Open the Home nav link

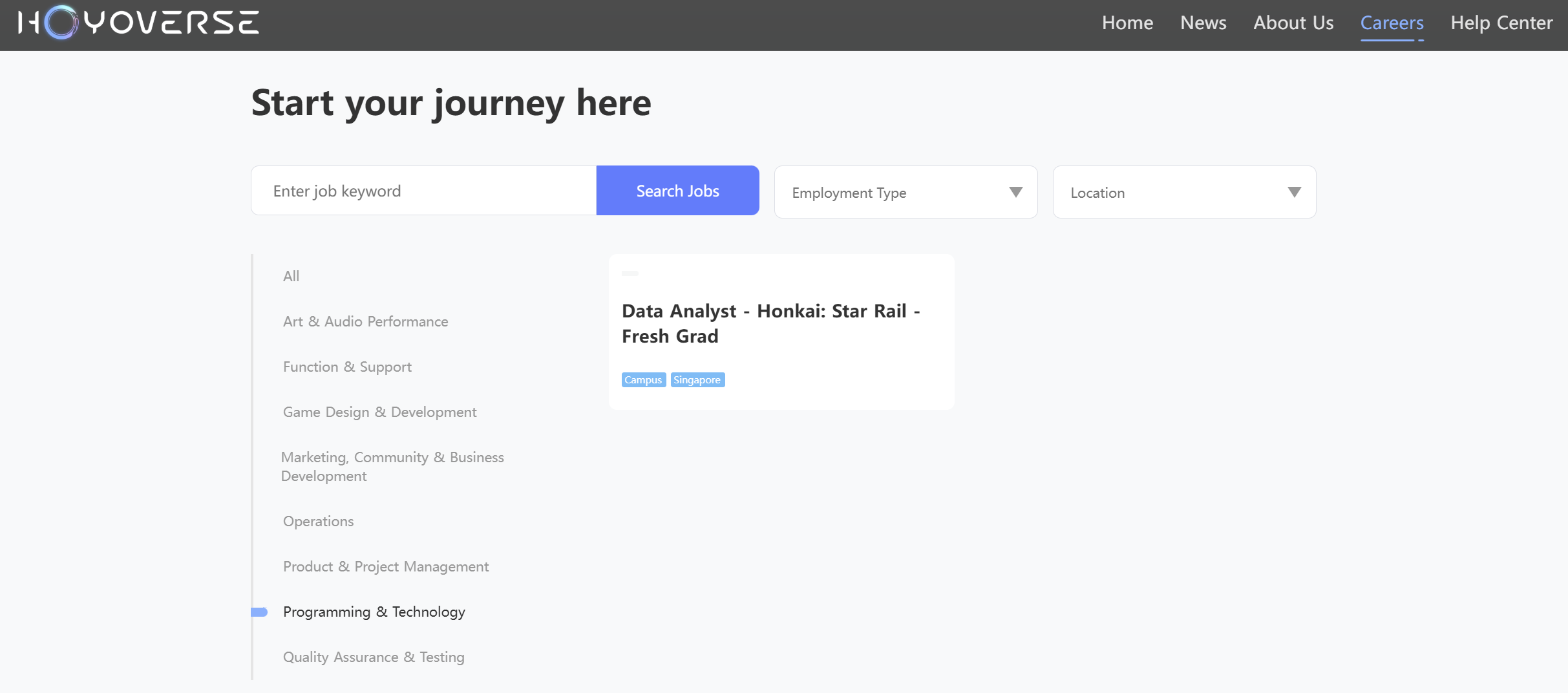[x=1127, y=23]
